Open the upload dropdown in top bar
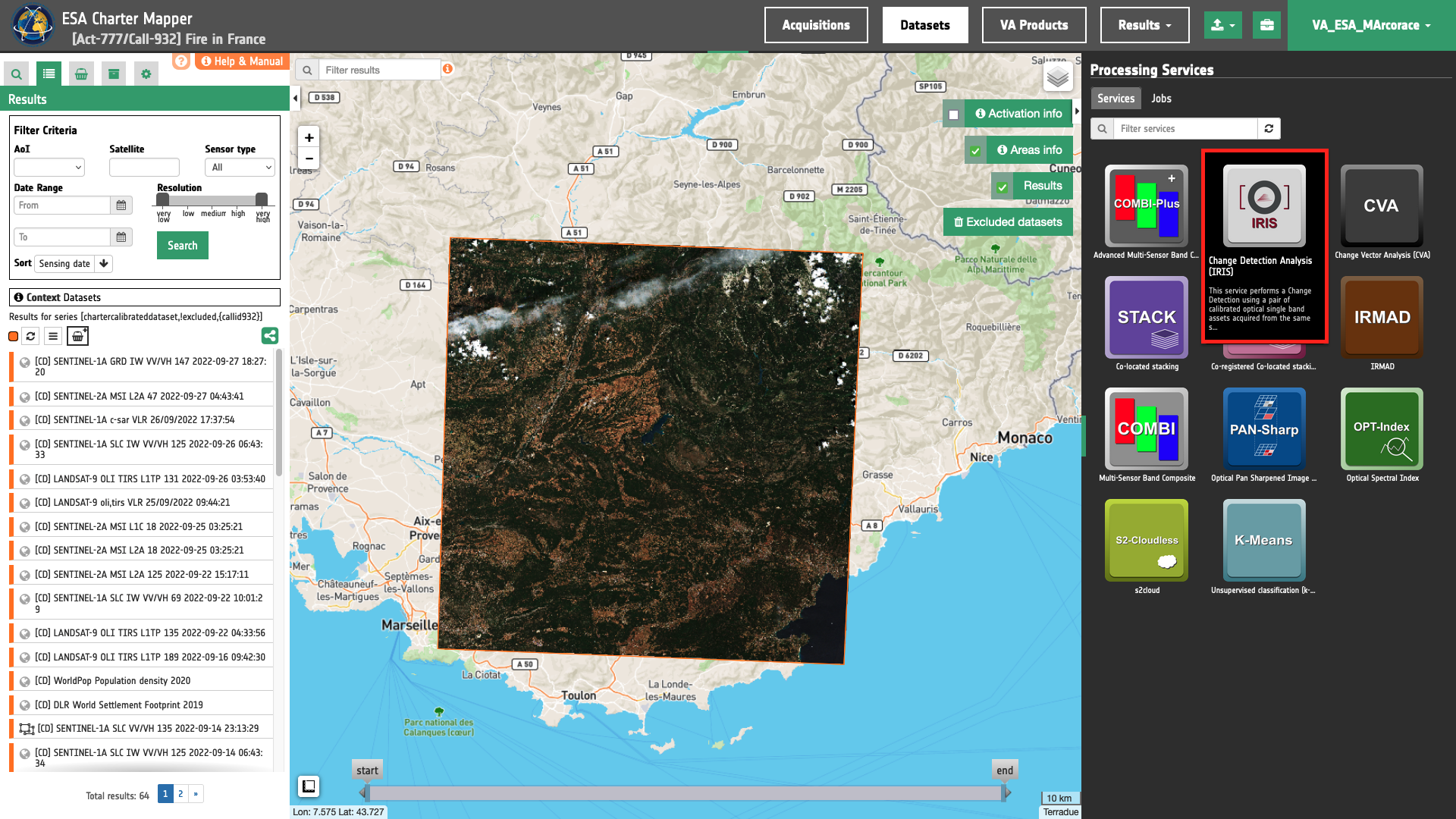The width and height of the screenshot is (1456, 819). 1222,25
